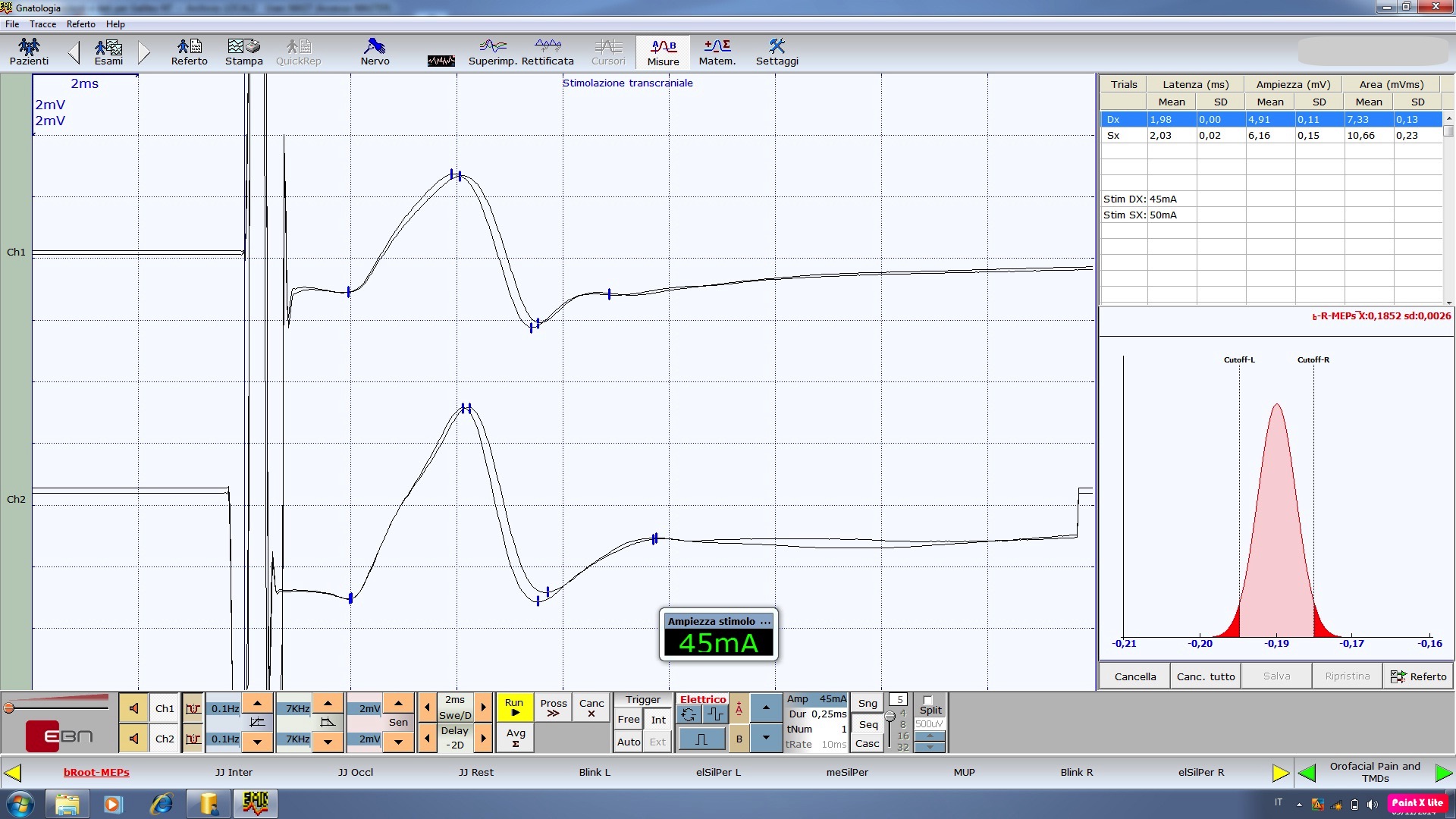This screenshot has height=819, width=1456.
Task: Click the Esami exams icon
Action: coord(108,52)
